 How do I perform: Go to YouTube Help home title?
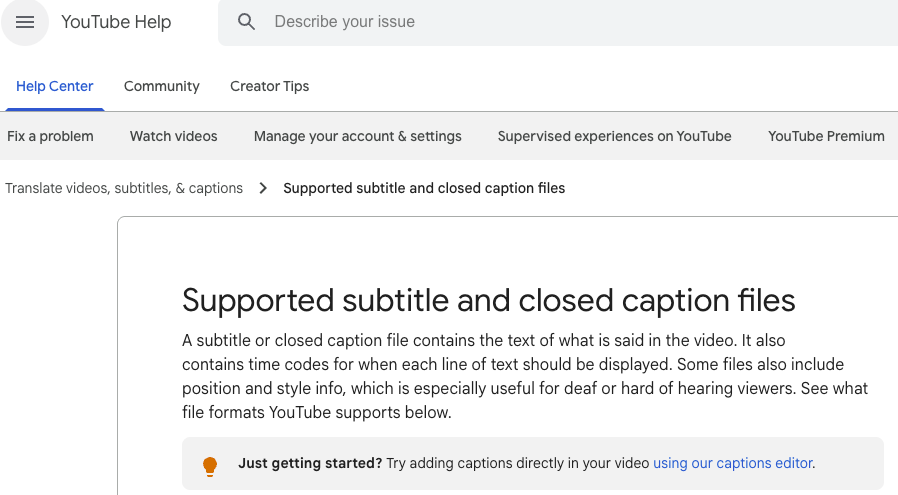click(x=116, y=22)
